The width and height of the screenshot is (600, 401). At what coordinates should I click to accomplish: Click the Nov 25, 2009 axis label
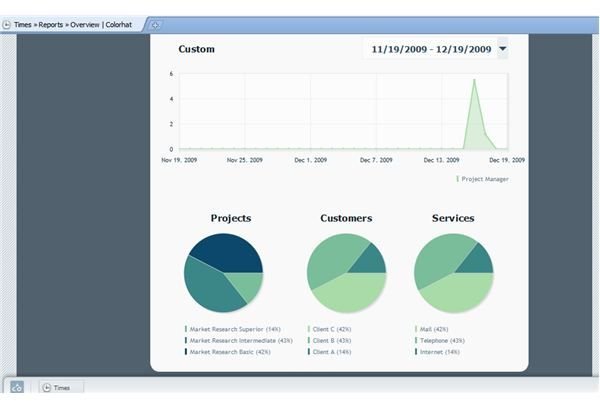point(245,160)
